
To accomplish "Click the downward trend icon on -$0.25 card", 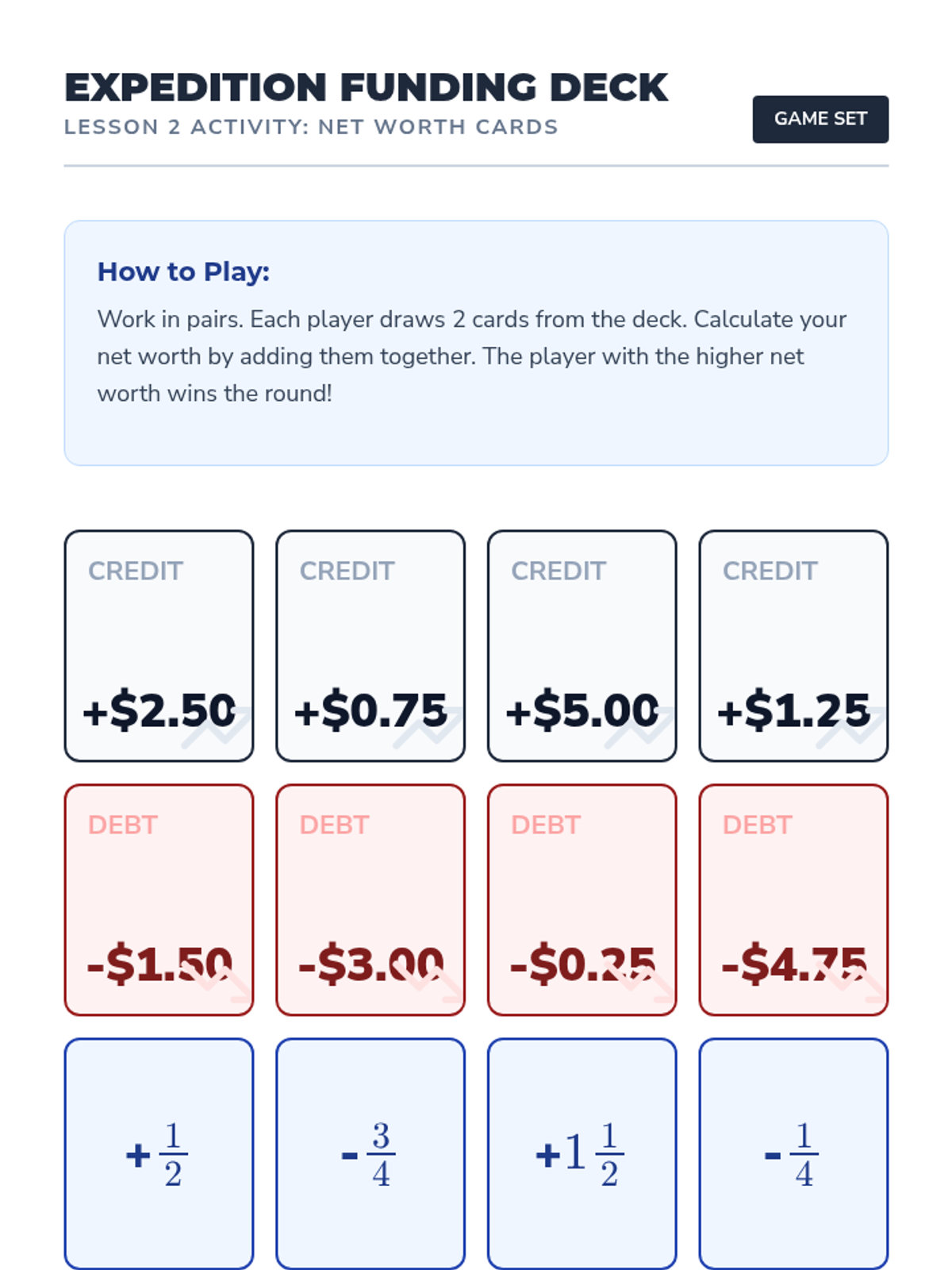I will coord(639,980).
